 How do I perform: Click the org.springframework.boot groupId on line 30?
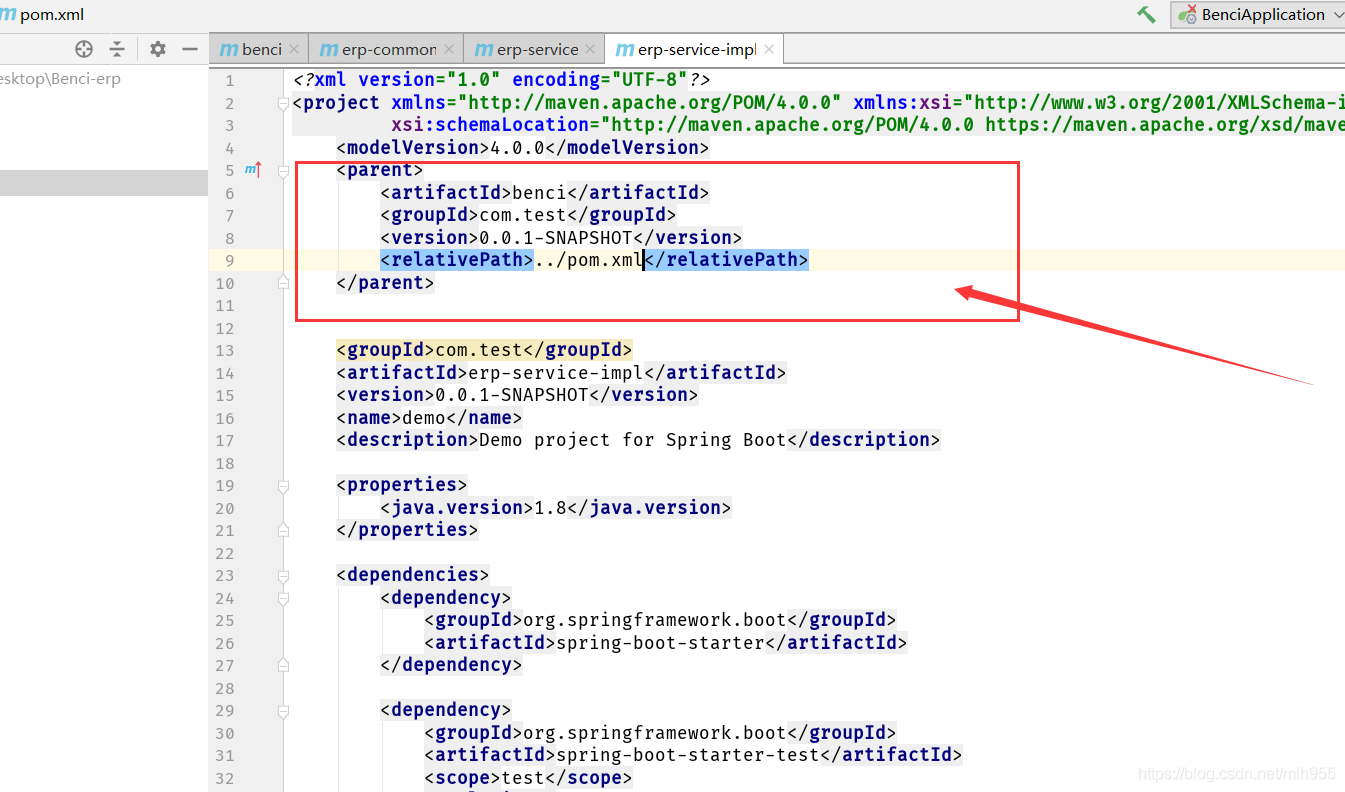pyautogui.click(x=655, y=733)
